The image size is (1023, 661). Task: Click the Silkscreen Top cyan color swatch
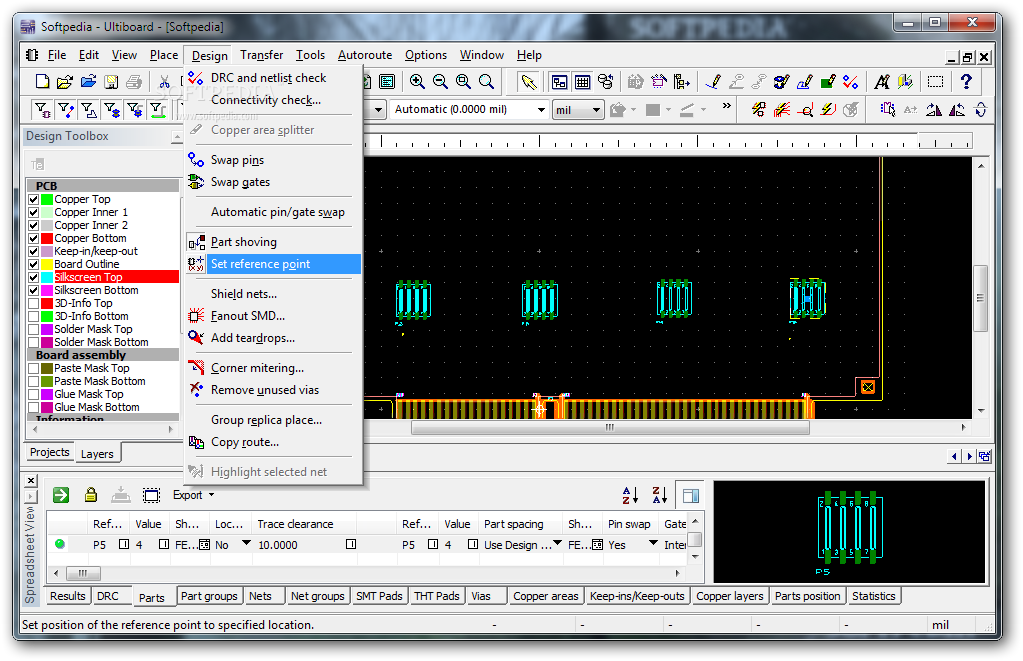tap(47, 277)
